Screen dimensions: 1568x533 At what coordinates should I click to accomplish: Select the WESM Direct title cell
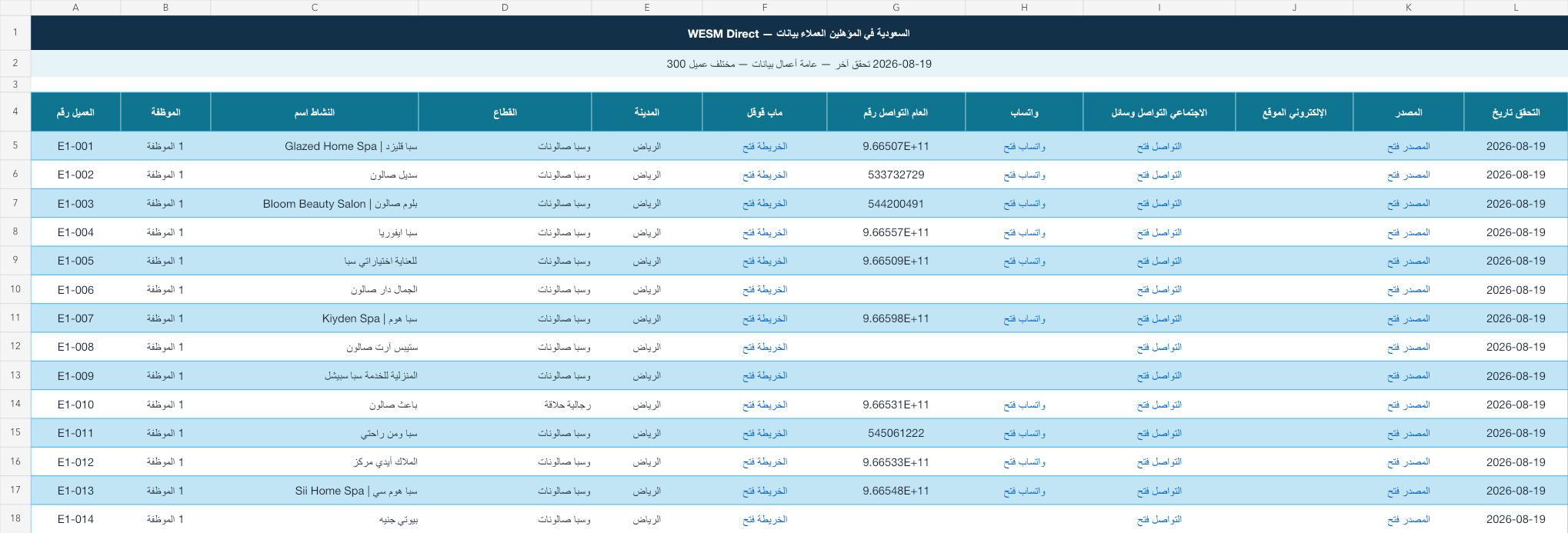pyautogui.click(x=799, y=33)
